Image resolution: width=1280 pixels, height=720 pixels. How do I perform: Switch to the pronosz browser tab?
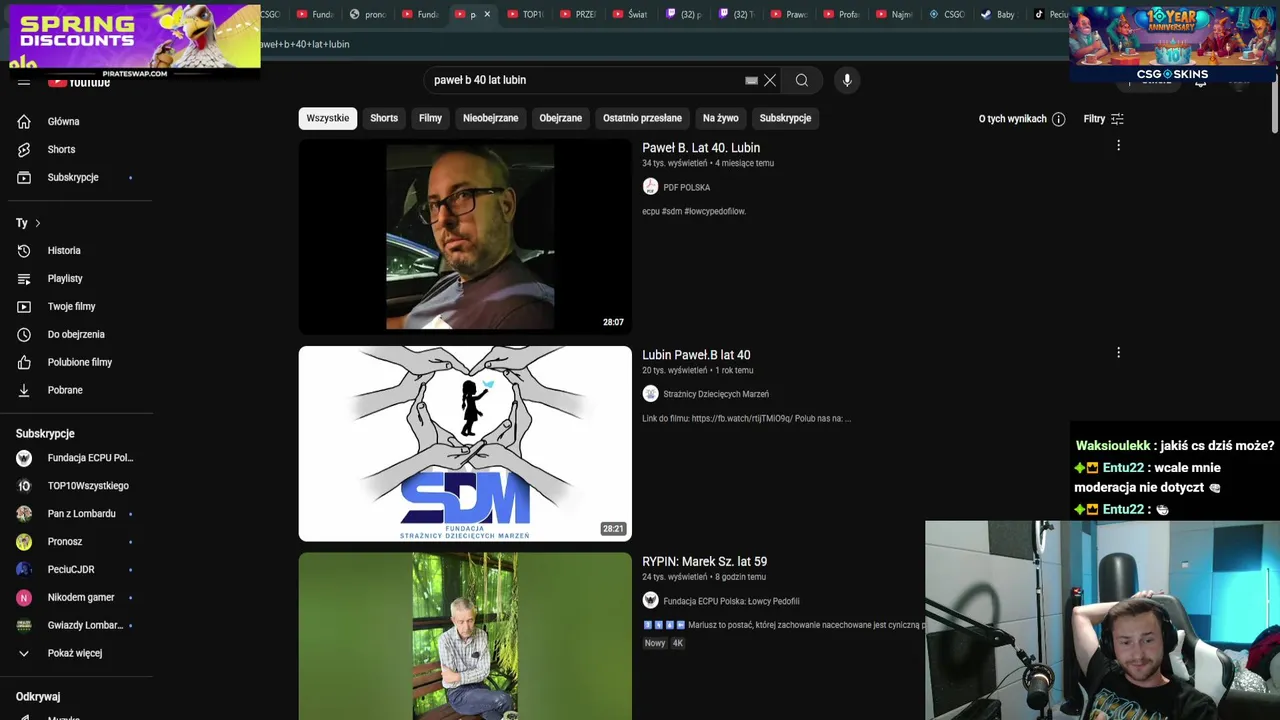coord(368,14)
